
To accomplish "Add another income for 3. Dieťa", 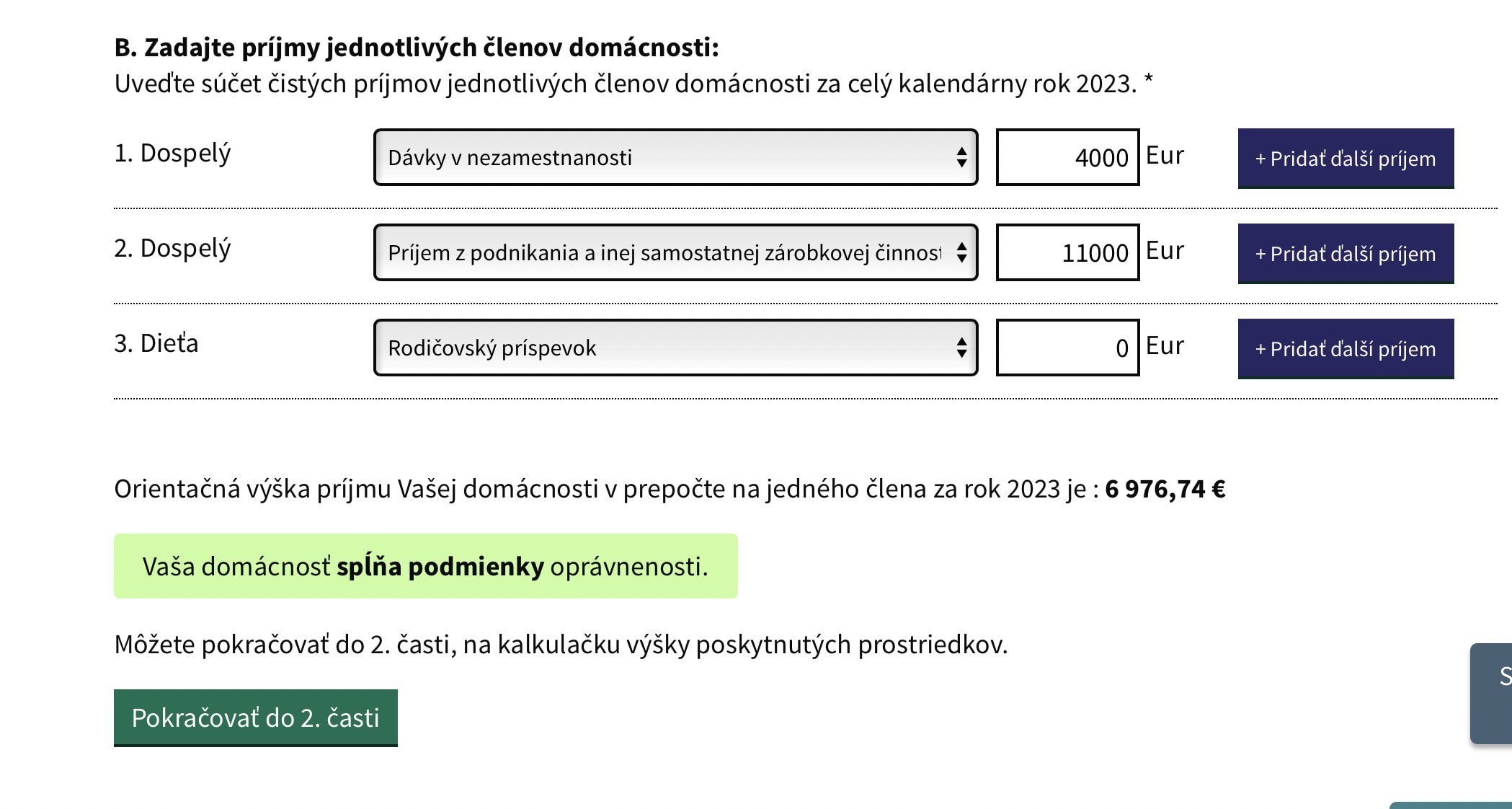I will click(x=1345, y=349).
